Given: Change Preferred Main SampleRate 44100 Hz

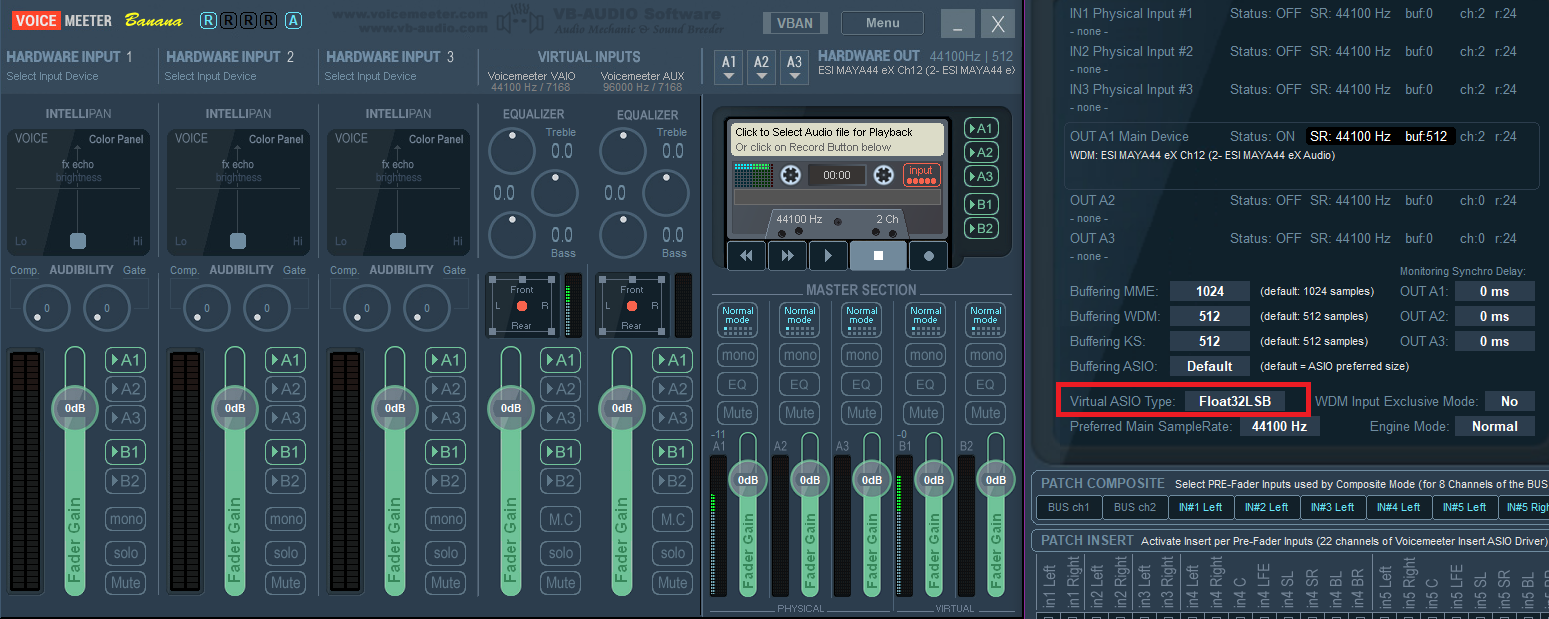Looking at the screenshot, I should coord(1279,426).
